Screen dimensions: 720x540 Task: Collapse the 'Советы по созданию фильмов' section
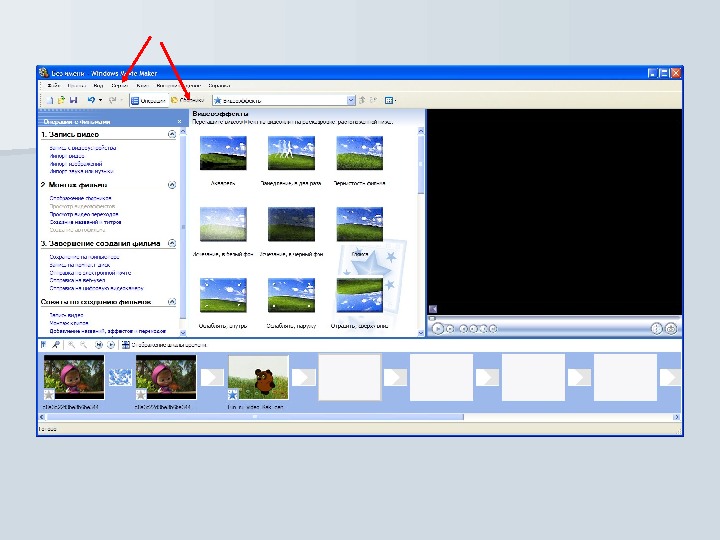(x=172, y=302)
